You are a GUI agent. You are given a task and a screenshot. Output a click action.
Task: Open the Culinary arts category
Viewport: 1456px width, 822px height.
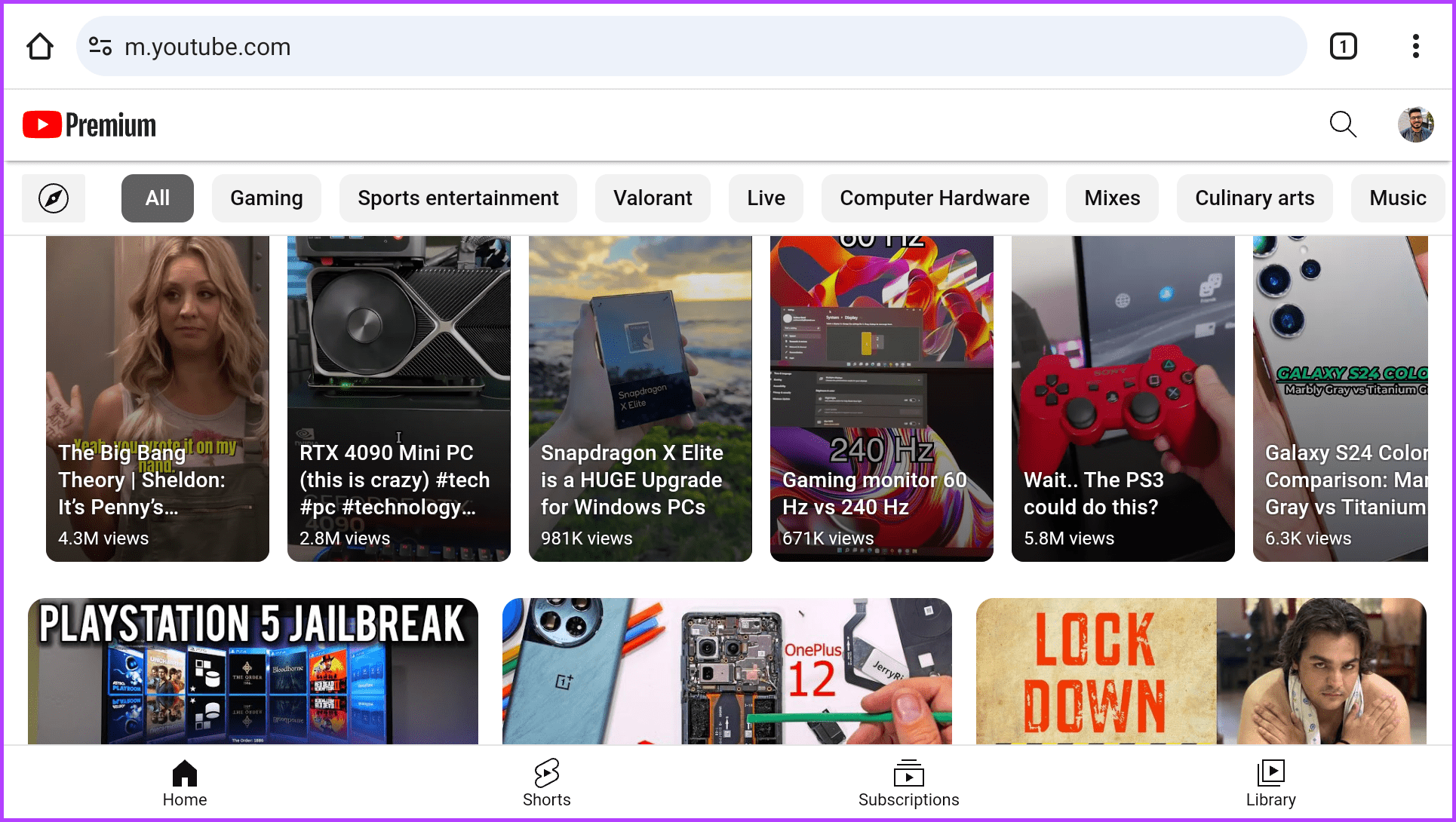pyautogui.click(x=1255, y=198)
